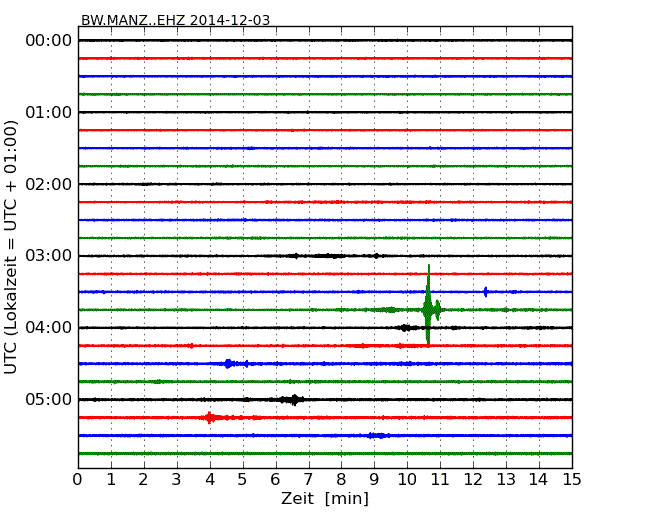Click the black event on the 05:00 trace
The height and width of the screenshot is (520, 650).
pos(293,400)
